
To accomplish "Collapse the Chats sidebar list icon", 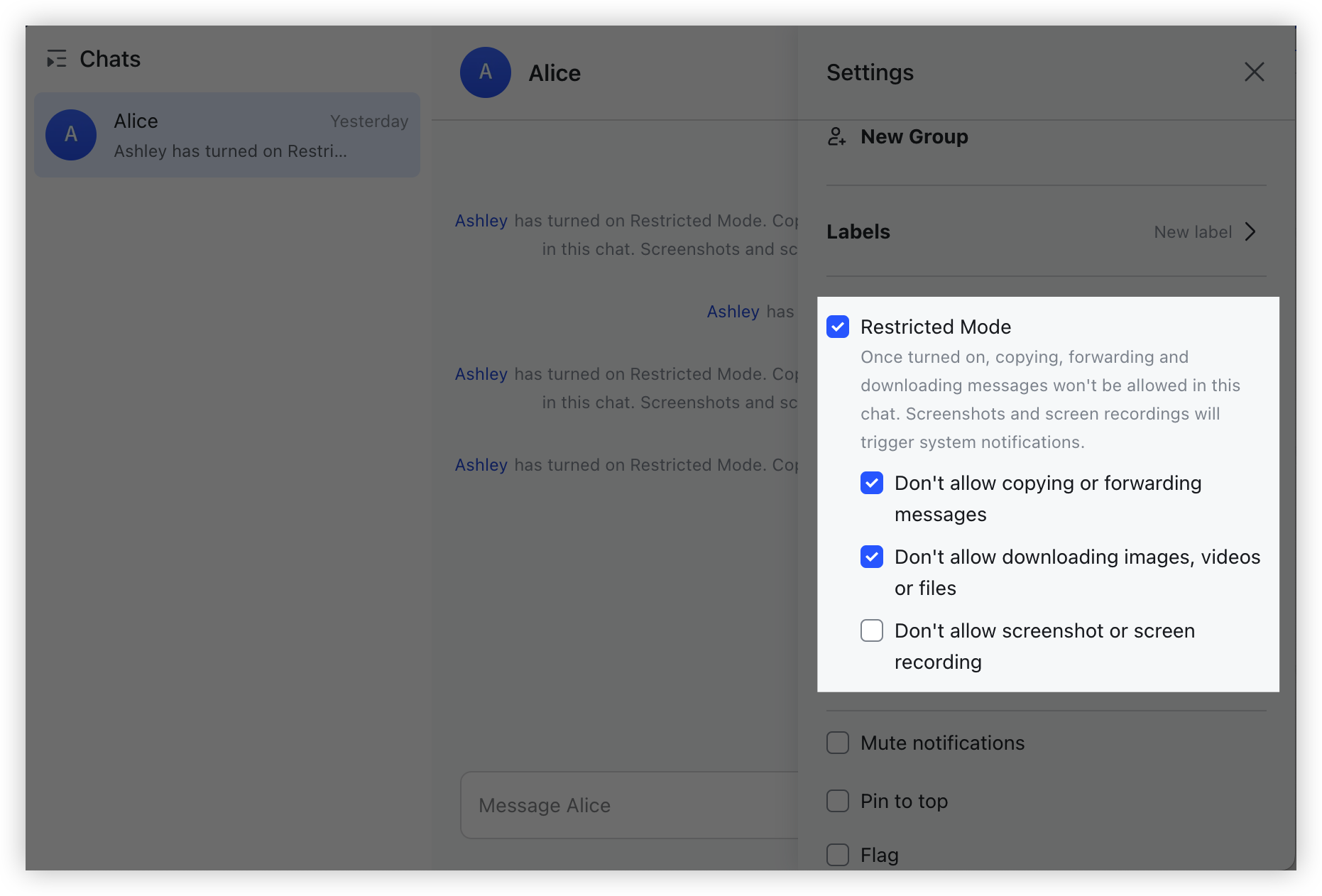I will 57,59.
